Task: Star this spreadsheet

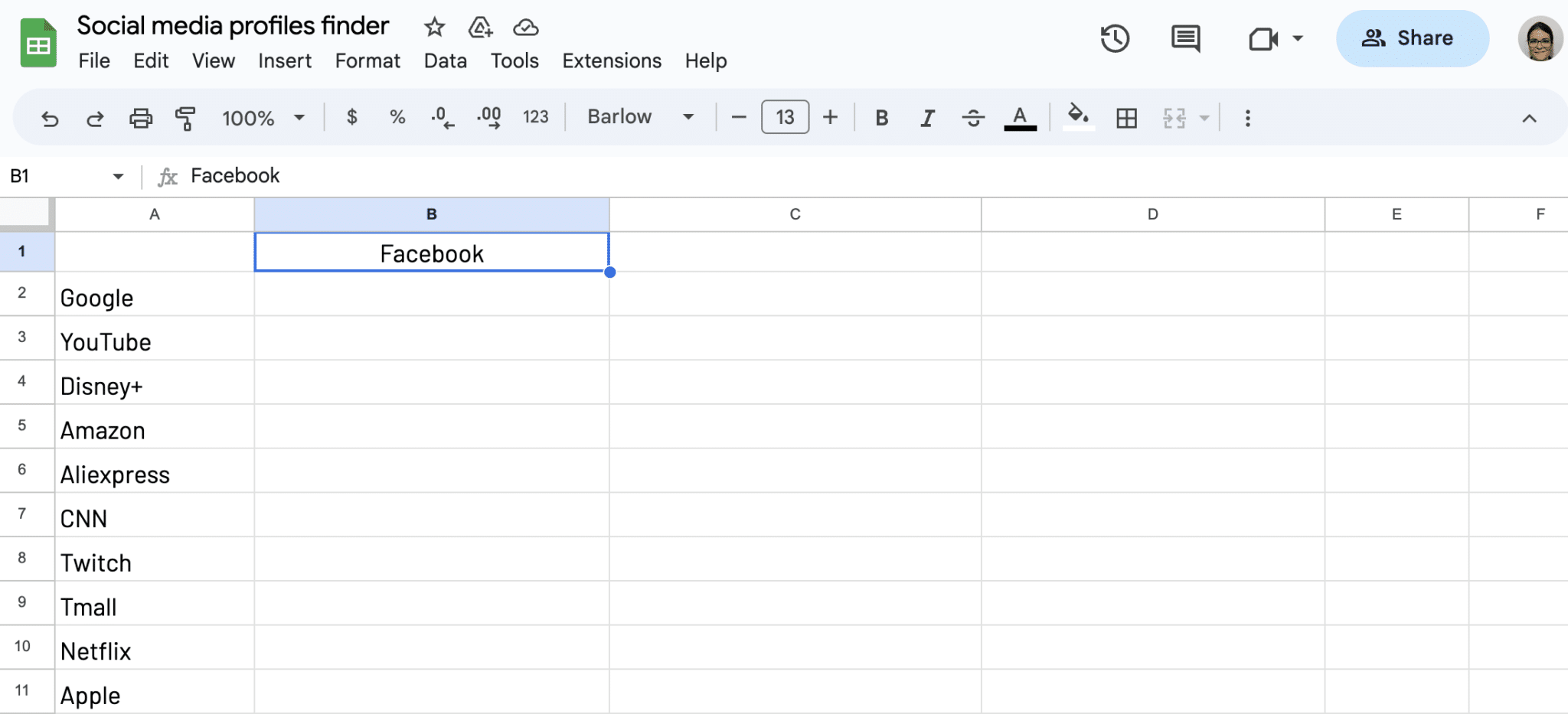Action: tap(434, 28)
